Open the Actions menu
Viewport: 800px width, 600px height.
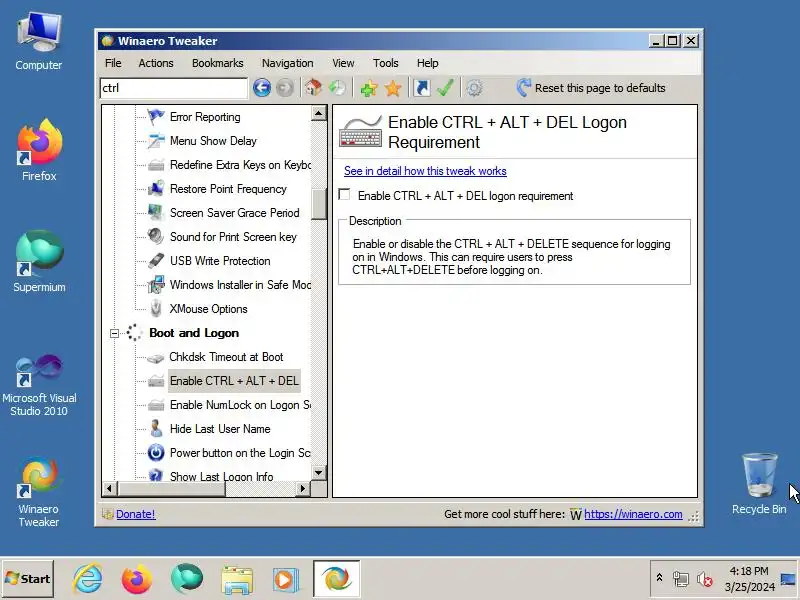coord(156,63)
